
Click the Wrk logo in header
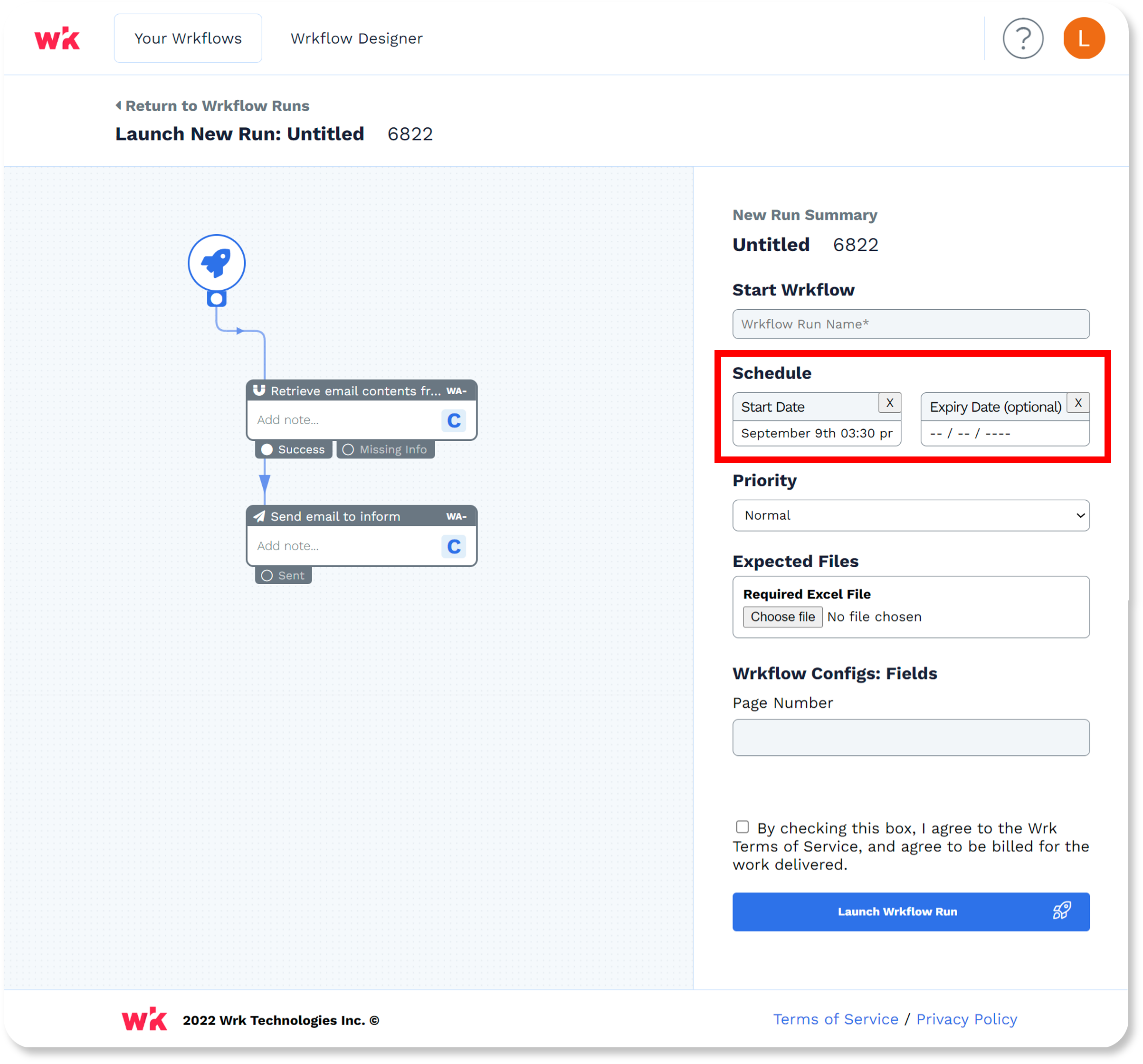(x=57, y=38)
